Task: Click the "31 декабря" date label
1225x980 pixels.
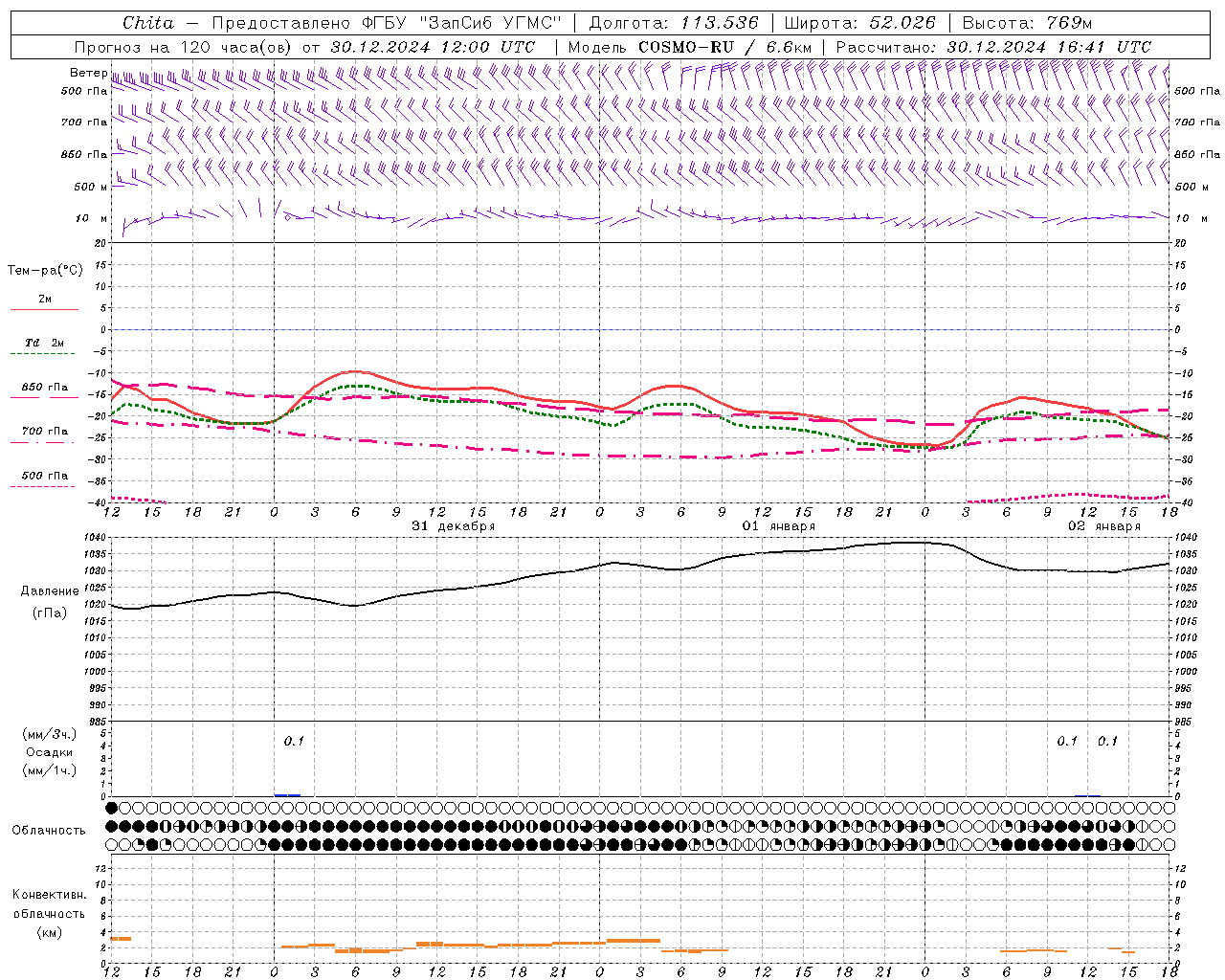Action: (454, 526)
